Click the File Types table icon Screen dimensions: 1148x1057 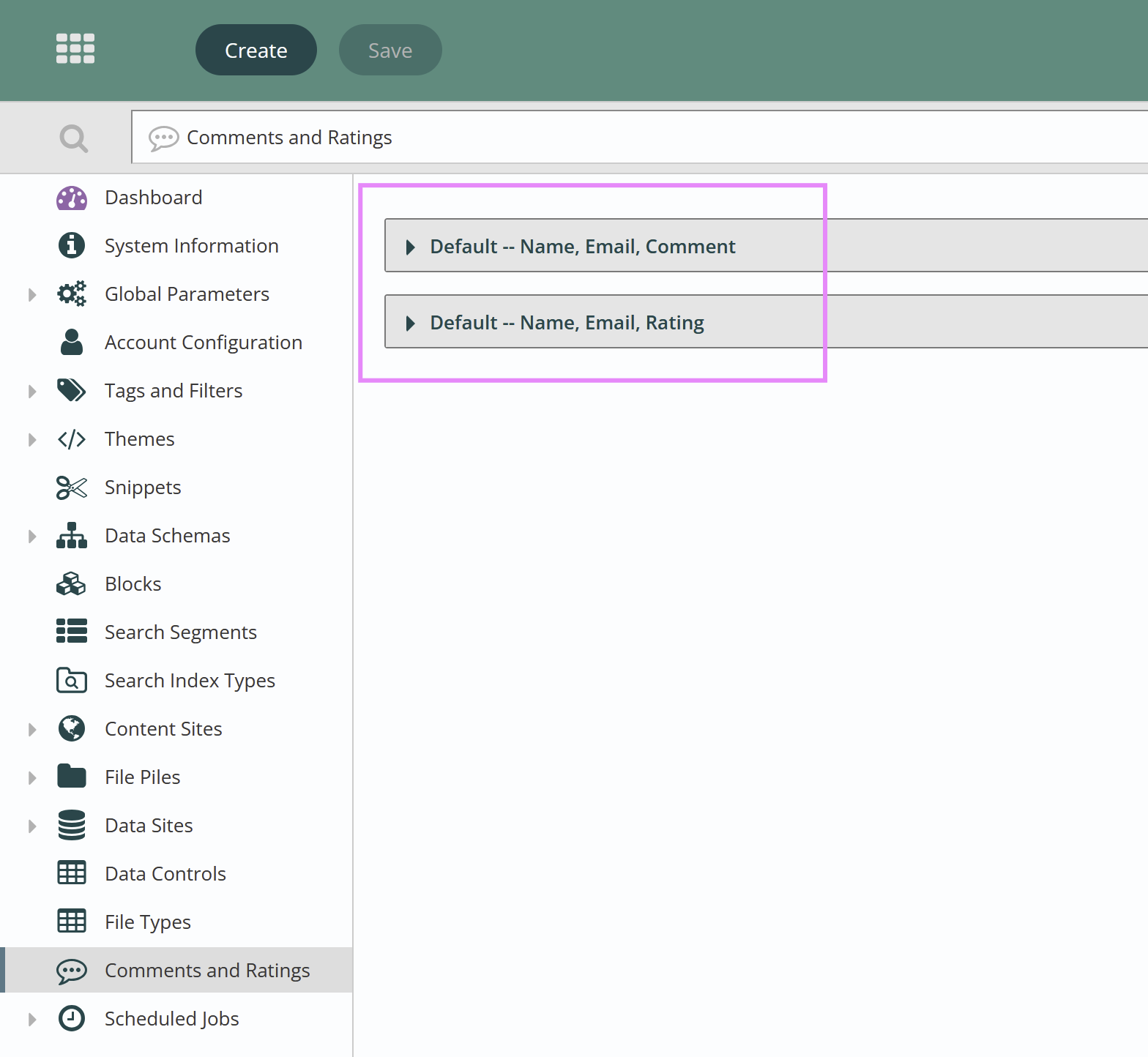pos(72,921)
